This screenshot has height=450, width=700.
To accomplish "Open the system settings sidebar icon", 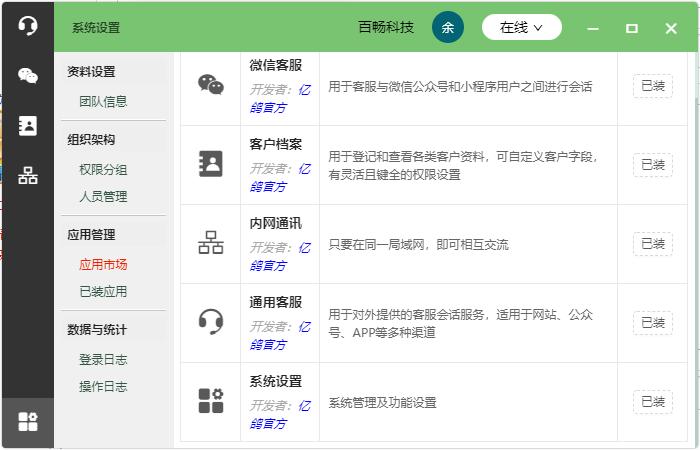I will [x=28, y=421].
